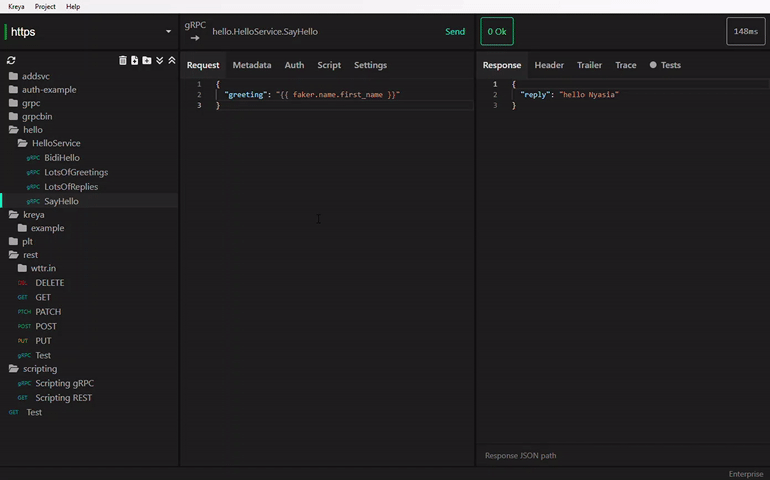Click the 0 Ok status button
Screen dimensions: 770x480
click(496, 32)
